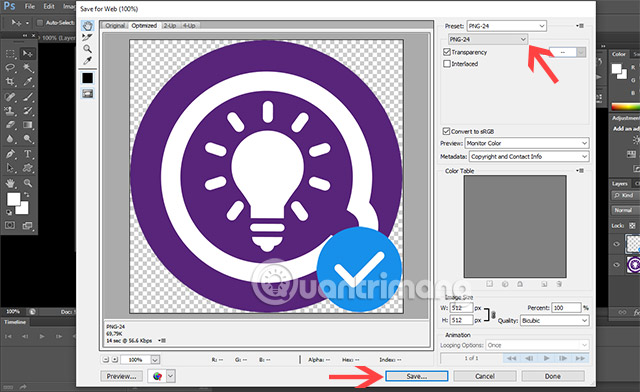Select the Healing Brush tool
The height and width of the screenshot is (392, 640).
click(x=11, y=97)
